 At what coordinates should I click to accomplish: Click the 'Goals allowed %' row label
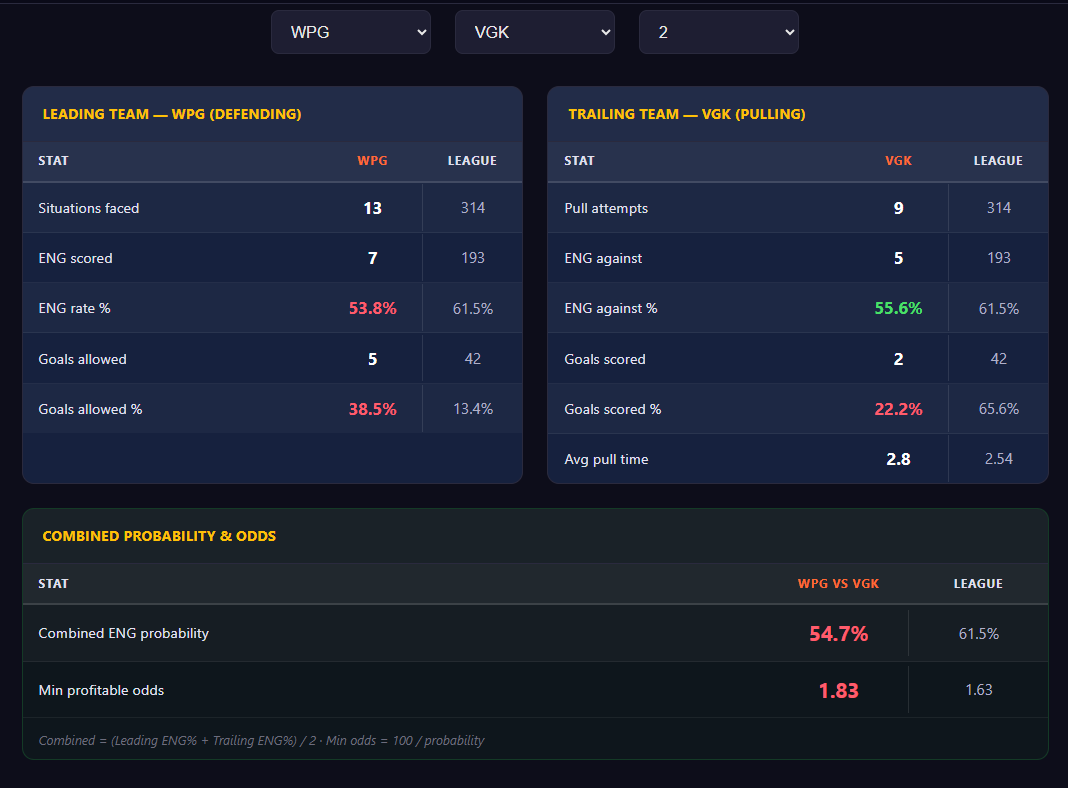90,409
